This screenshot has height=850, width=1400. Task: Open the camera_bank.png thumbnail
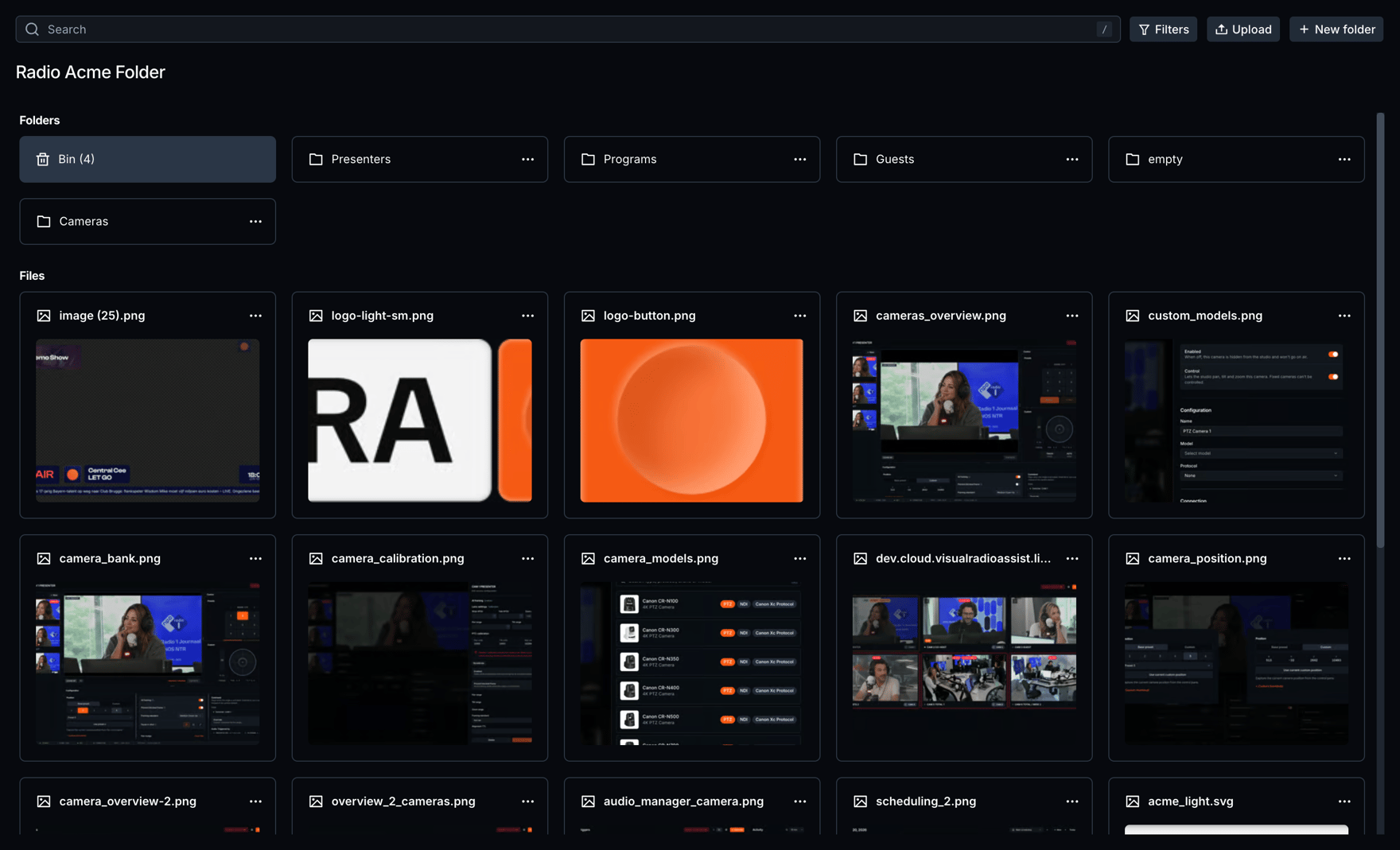point(147,663)
